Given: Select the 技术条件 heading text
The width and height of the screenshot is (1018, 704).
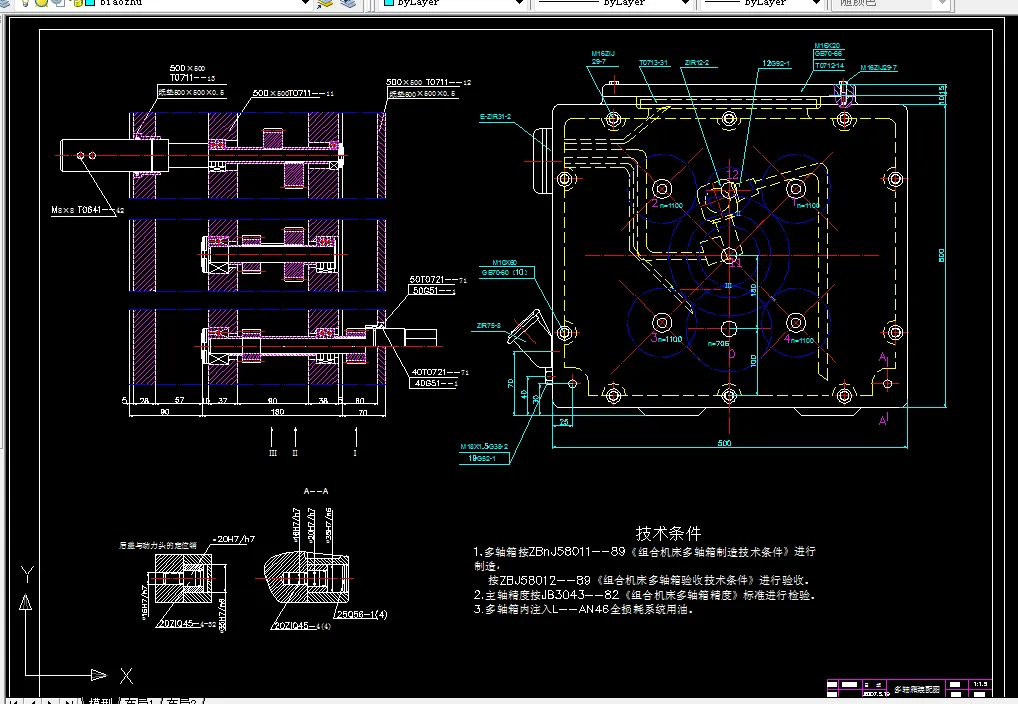Looking at the screenshot, I should pyautogui.click(x=668, y=533).
